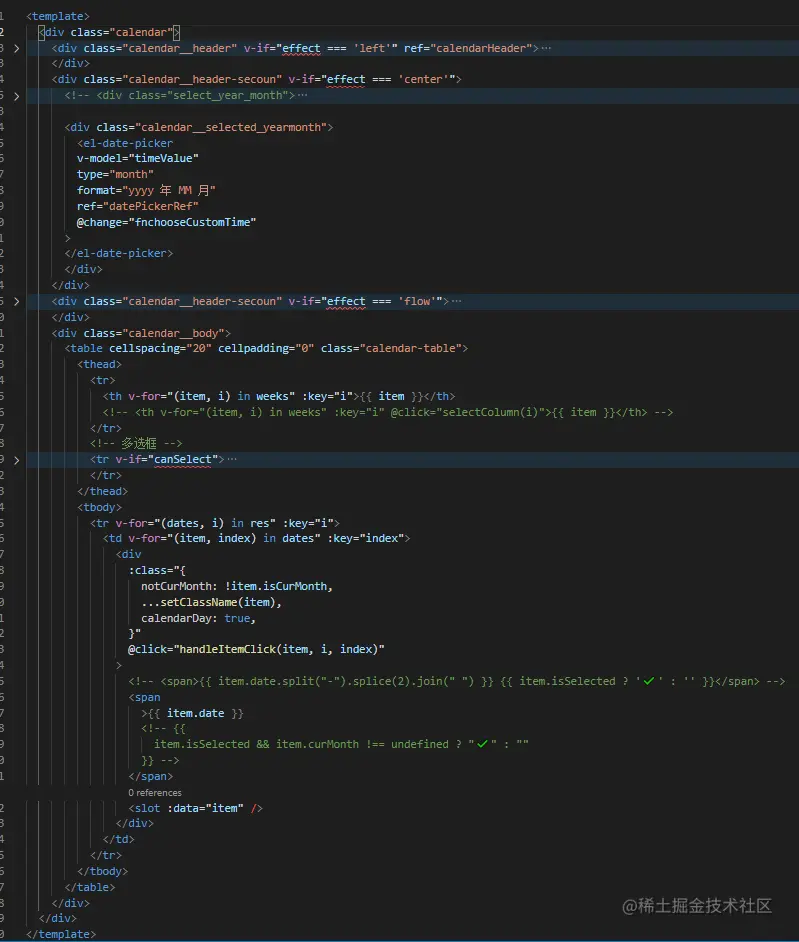The image size is (799, 942).
Task: Click calendar__selected_yearmonth class line
Action: 199,127
